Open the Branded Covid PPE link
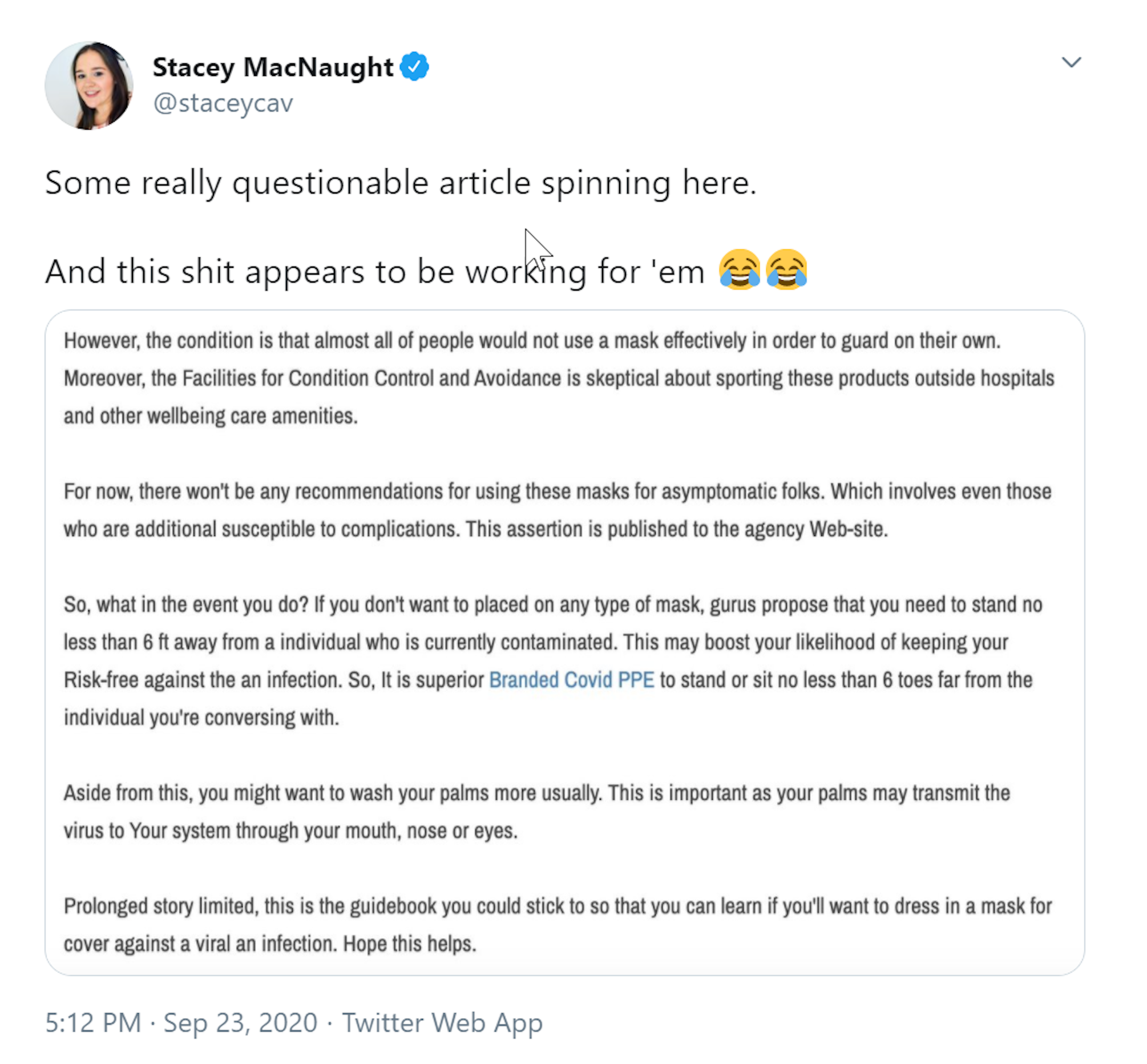This screenshot has height=1064, width=1147. click(x=571, y=680)
